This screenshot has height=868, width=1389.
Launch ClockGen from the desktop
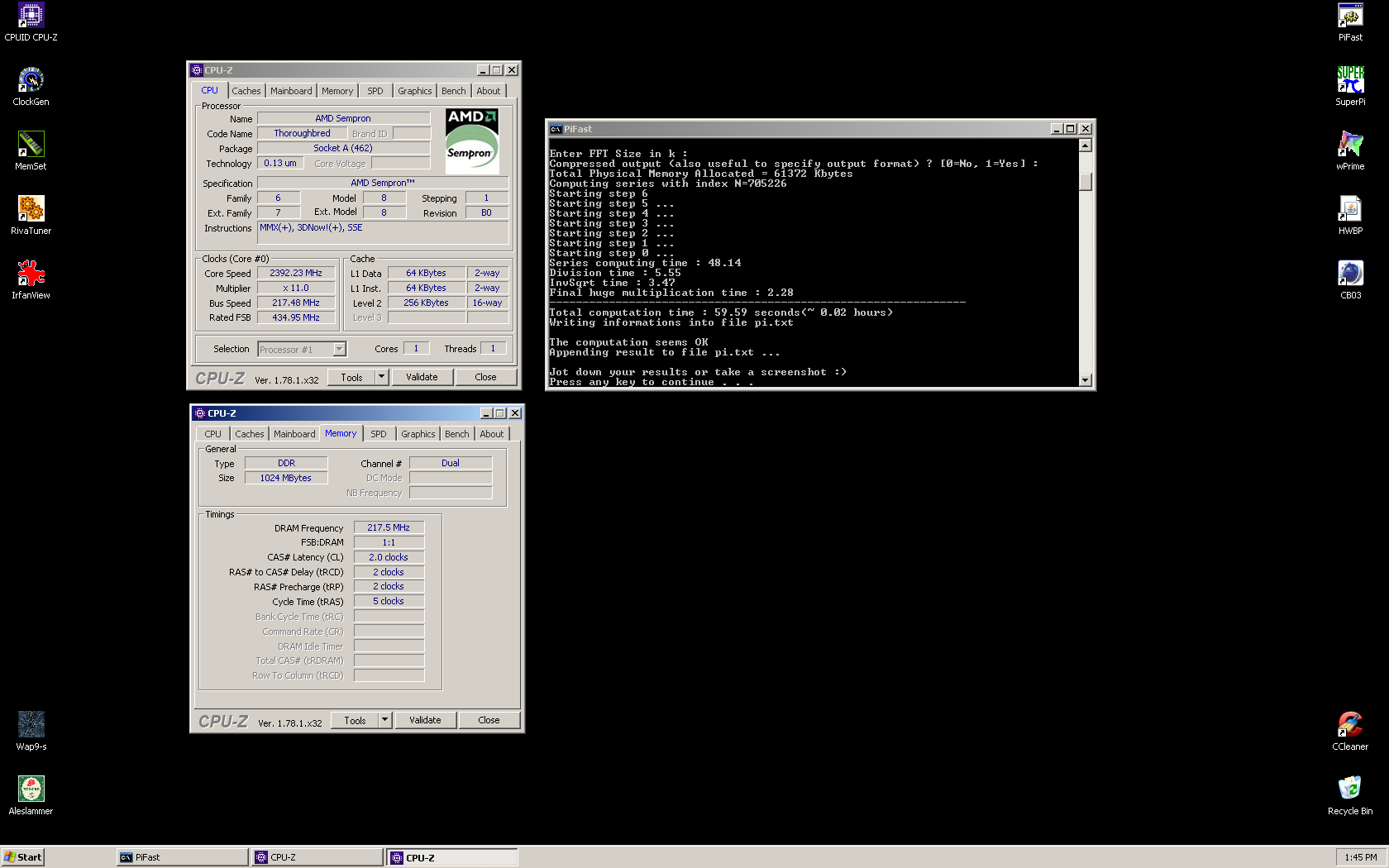tap(31, 87)
